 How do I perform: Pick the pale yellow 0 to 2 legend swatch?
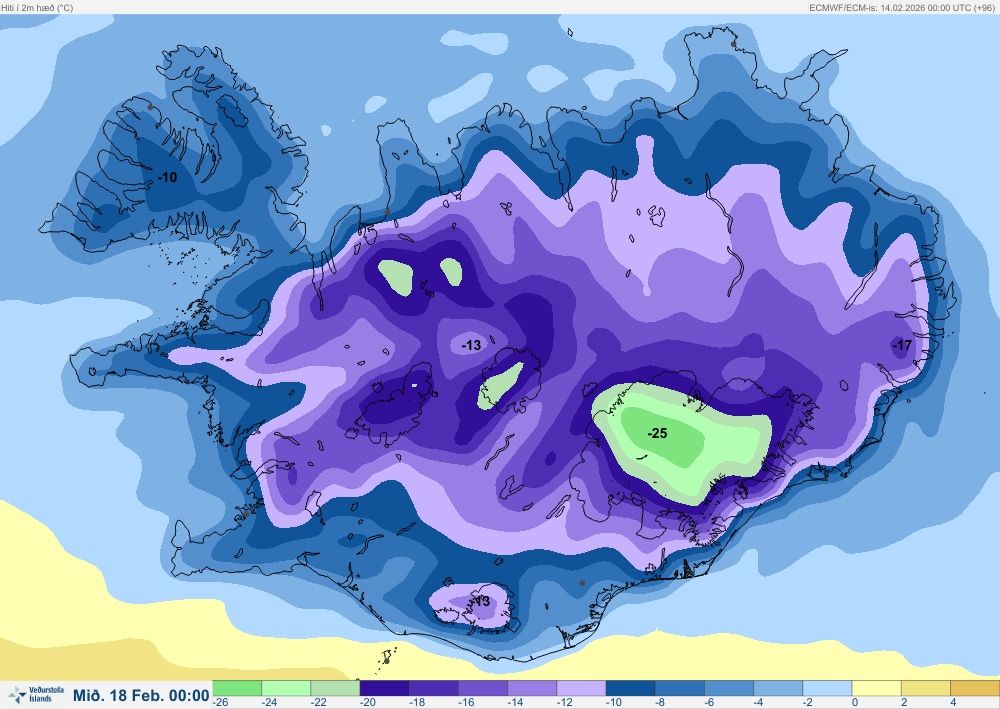(876, 688)
